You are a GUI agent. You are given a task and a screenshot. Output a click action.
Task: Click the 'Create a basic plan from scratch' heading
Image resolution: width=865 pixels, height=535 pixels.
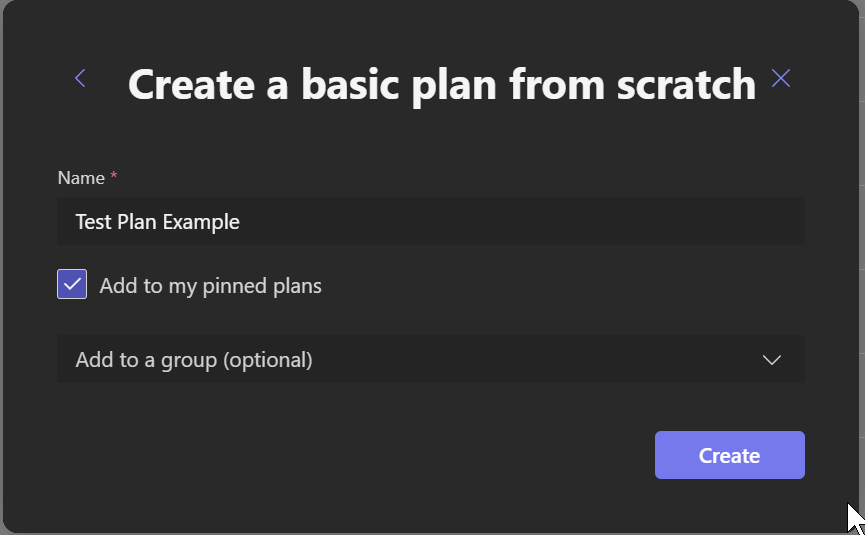pyautogui.click(x=441, y=84)
